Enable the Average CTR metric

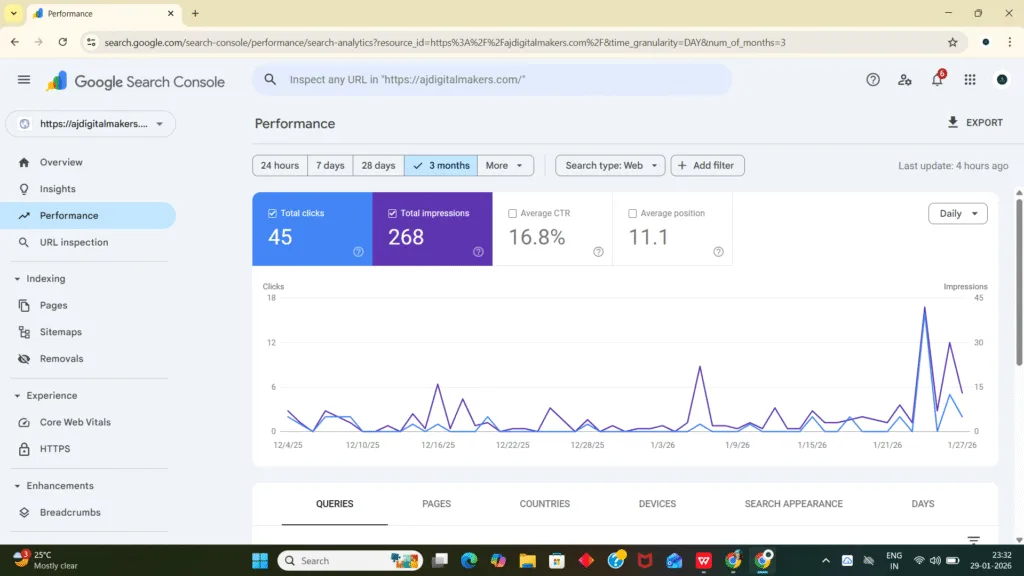tap(512, 212)
